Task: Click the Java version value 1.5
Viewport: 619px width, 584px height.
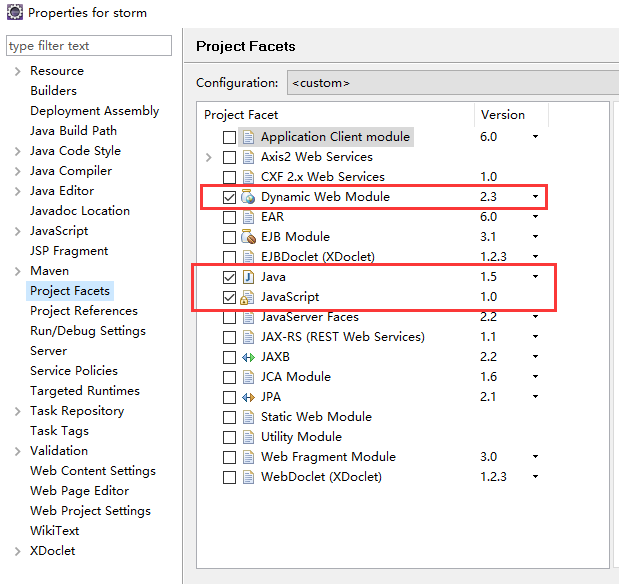Action: click(488, 277)
